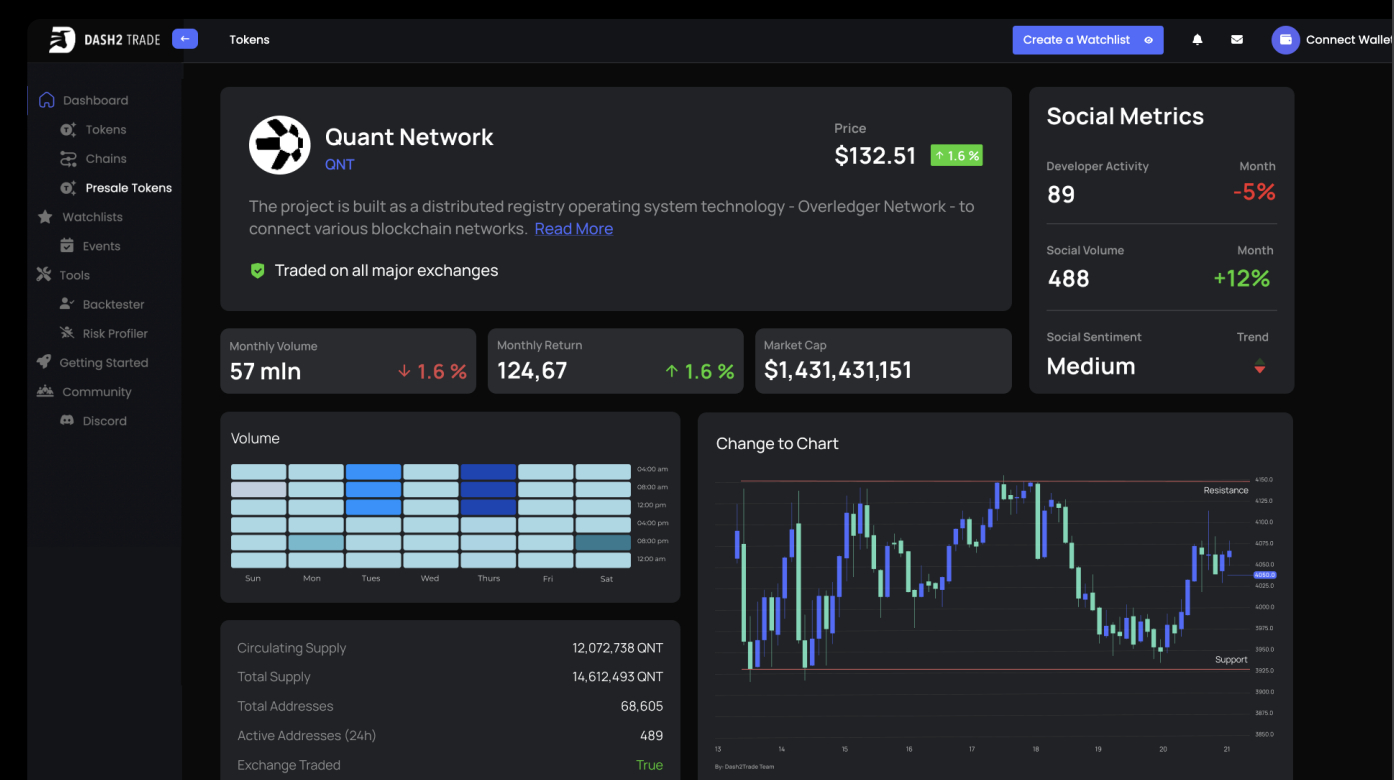Click the green 1.6 % price change badge
This screenshot has width=1394, height=780.
click(x=957, y=155)
